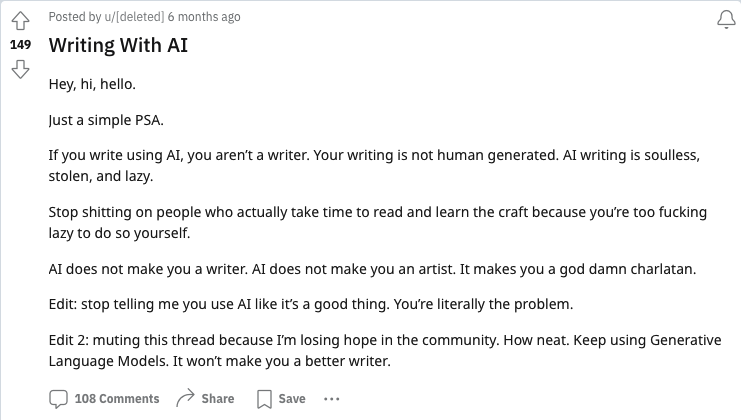
Task: Click the bookmark save icon
Action: [x=265, y=398]
